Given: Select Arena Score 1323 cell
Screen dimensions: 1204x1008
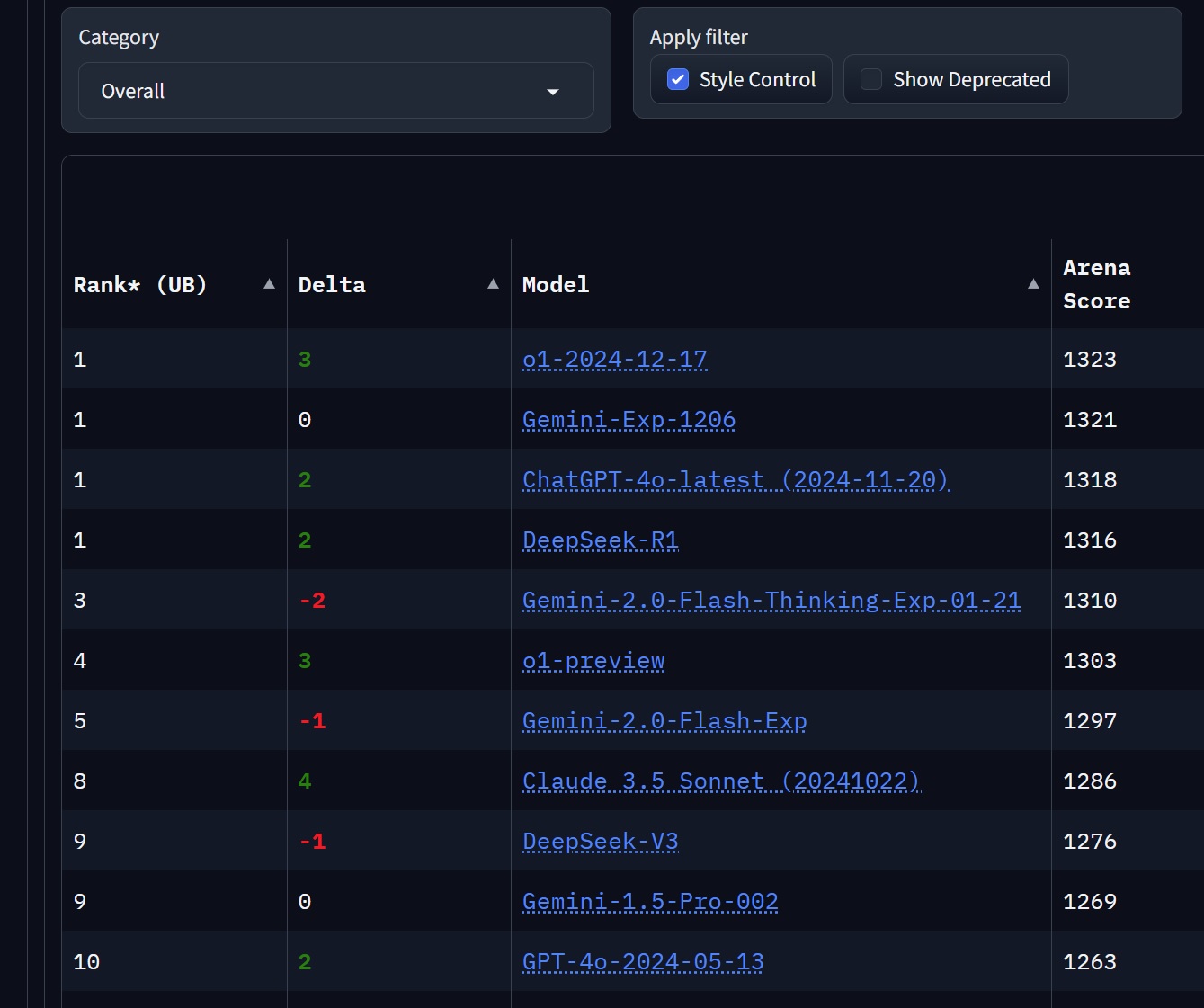Looking at the screenshot, I should click(x=1090, y=360).
